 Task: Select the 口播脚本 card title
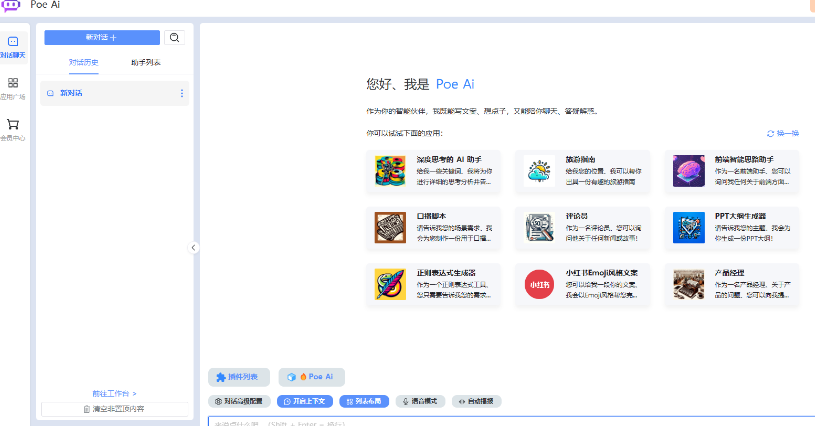(x=431, y=216)
